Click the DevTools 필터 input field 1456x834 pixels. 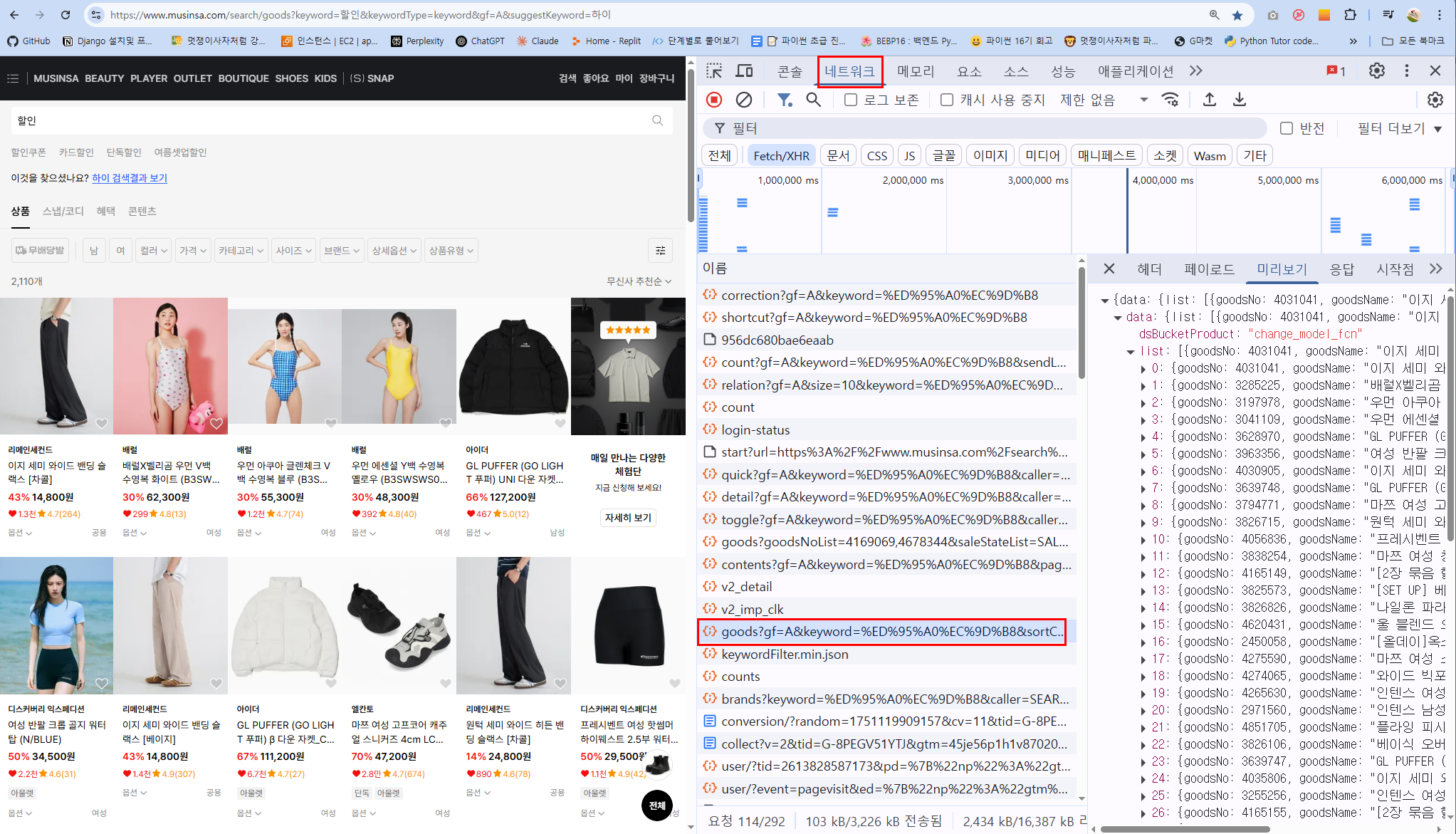point(985,128)
